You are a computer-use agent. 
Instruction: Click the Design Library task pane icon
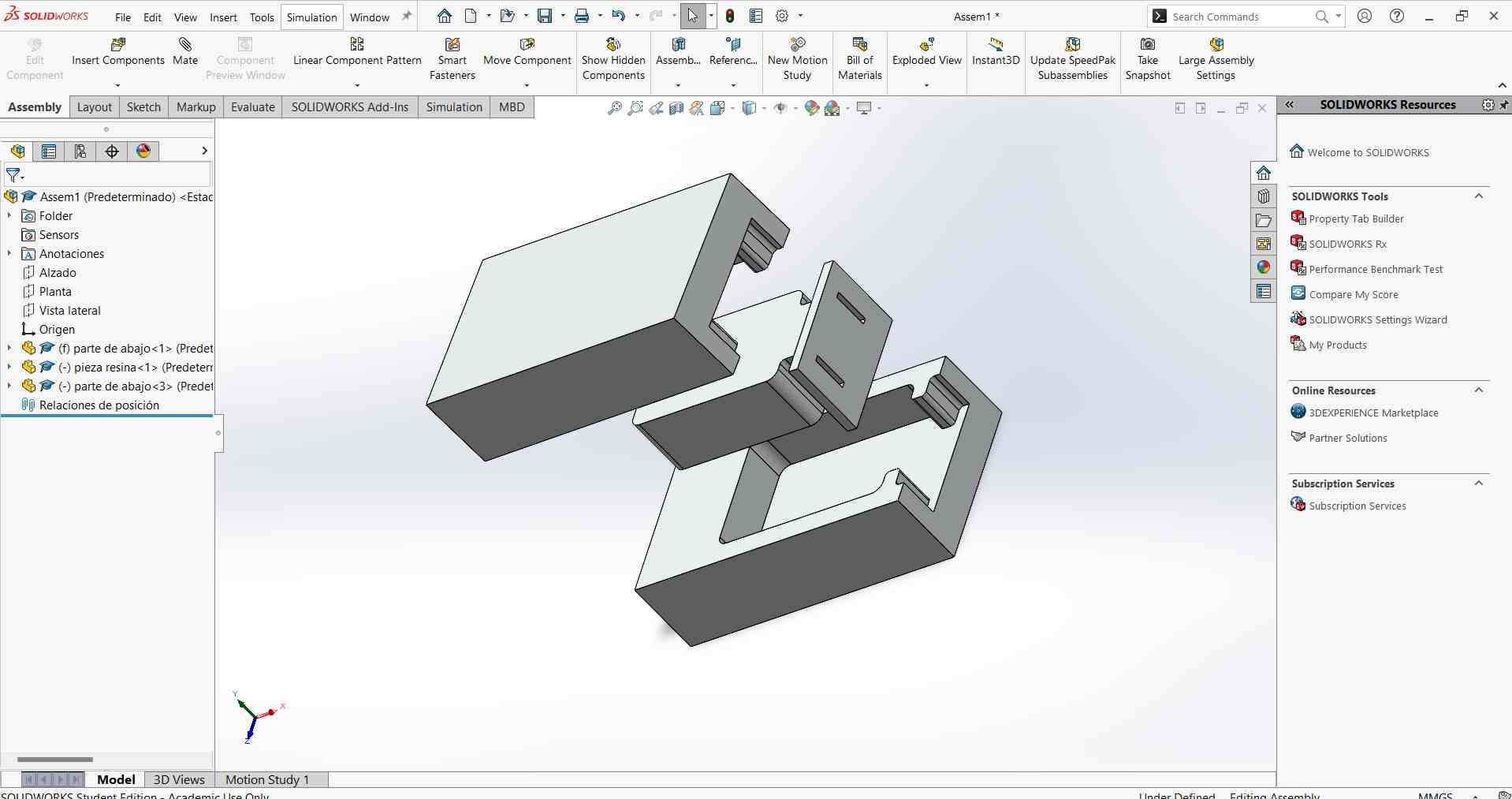1264,196
